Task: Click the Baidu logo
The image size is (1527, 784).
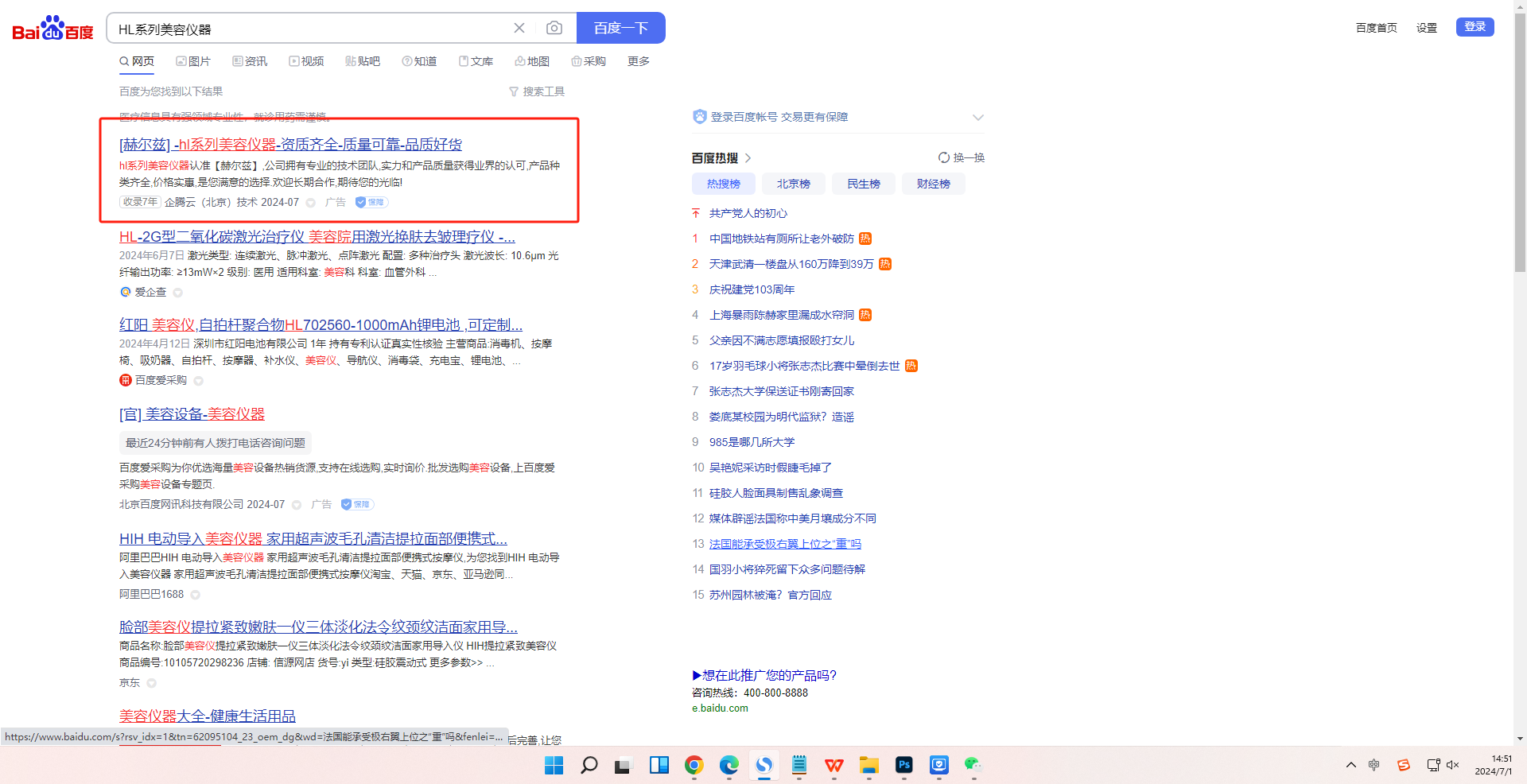Action: pyautogui.click(x=52, y=29)
